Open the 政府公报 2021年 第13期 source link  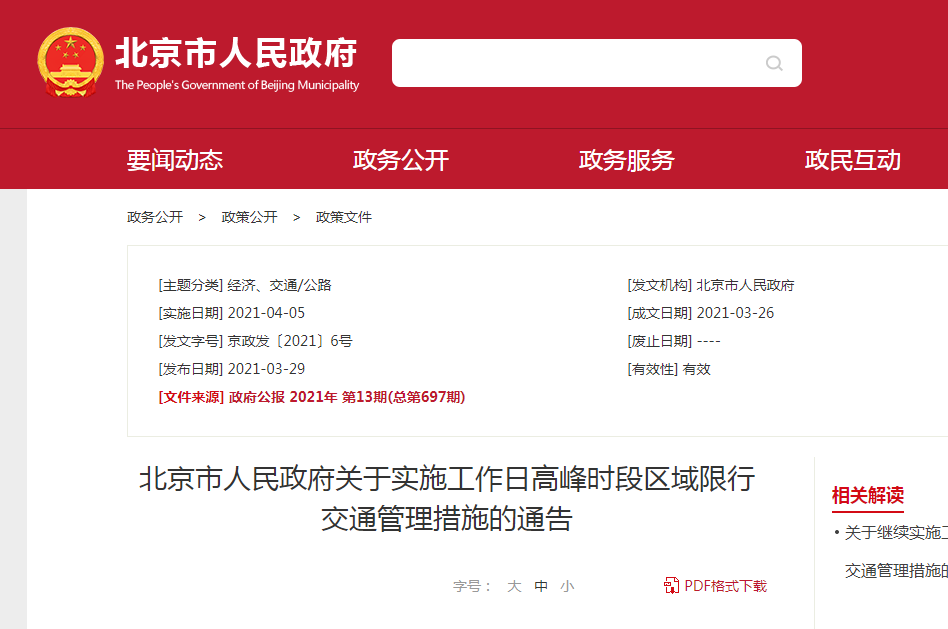pyautogui.click(x=347, y=397)
